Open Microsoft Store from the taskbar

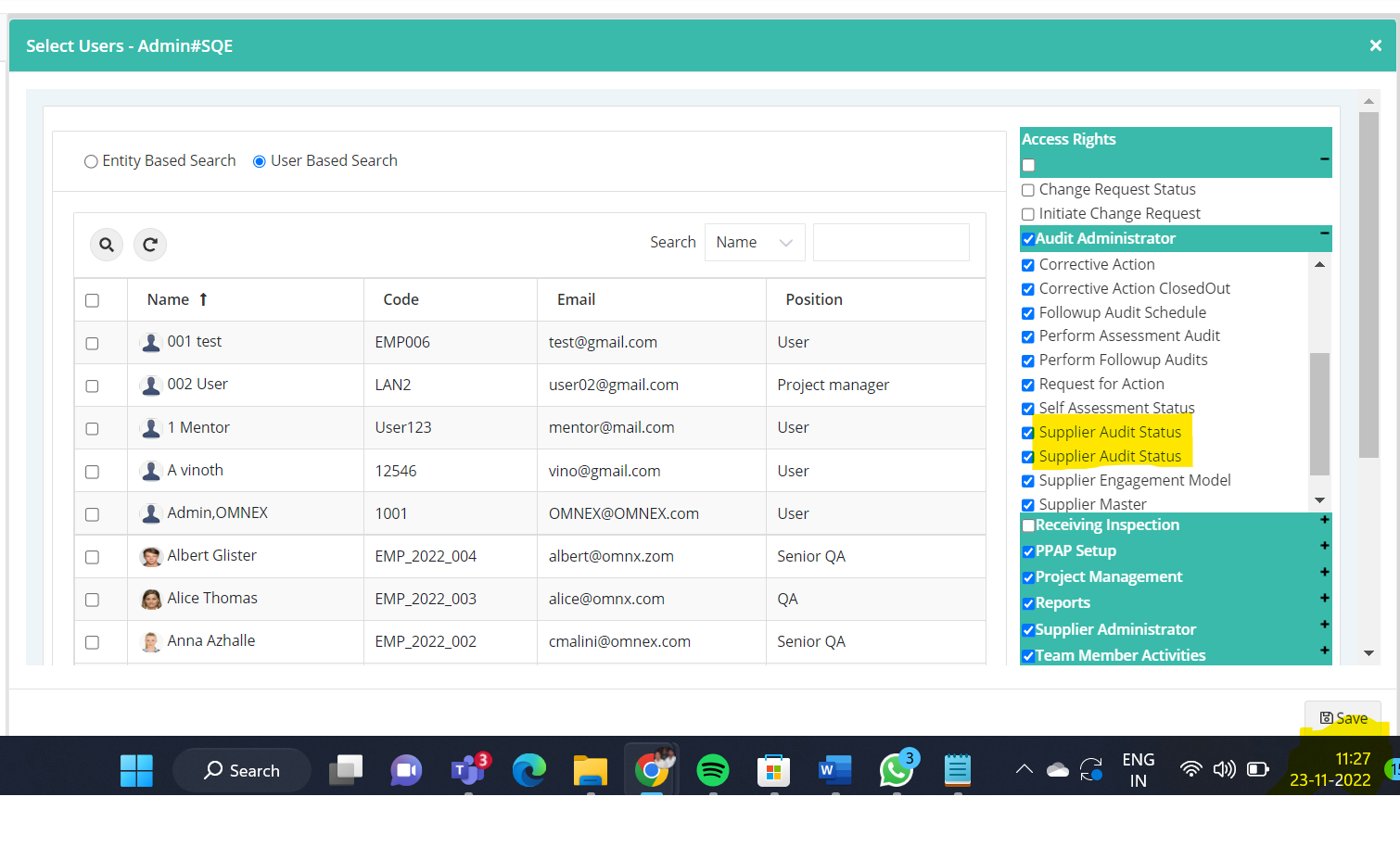(x=773, y=770)
